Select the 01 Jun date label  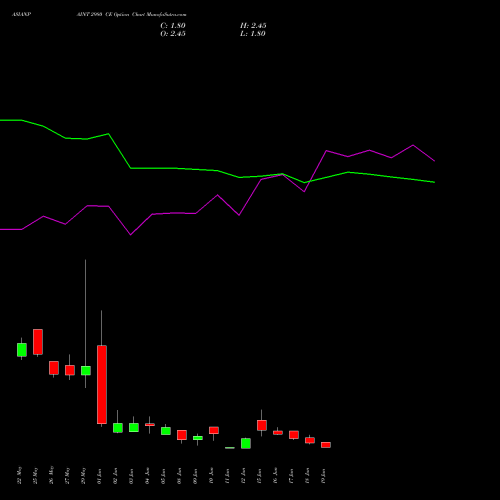[99, 476]
